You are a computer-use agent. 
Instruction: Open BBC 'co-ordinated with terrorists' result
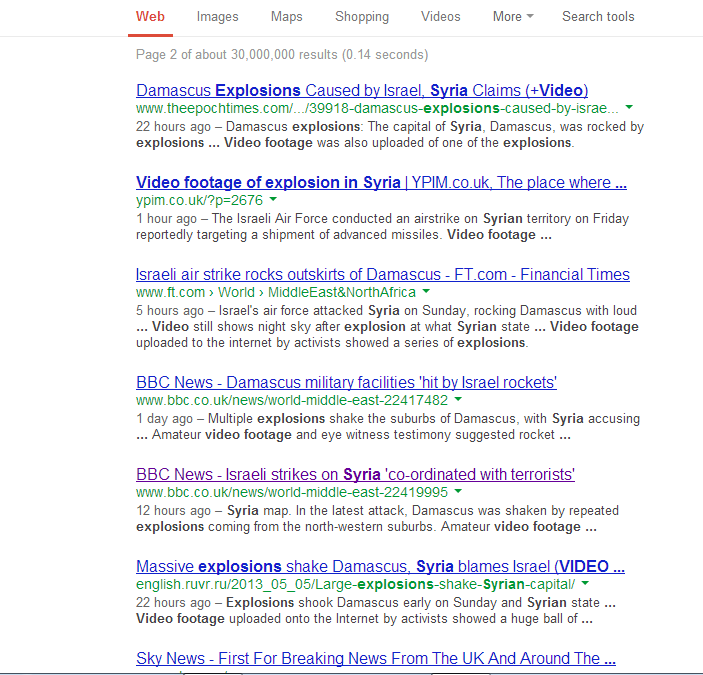point(356,474)
